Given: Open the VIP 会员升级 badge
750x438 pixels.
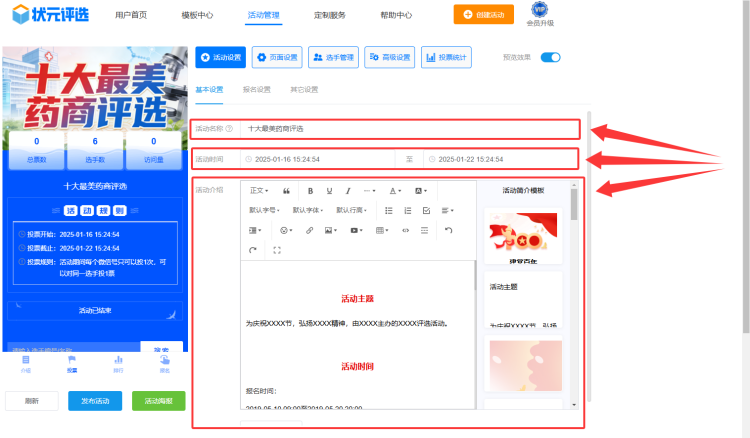Looking at the screenshot, I should click(x=540, y=14).
